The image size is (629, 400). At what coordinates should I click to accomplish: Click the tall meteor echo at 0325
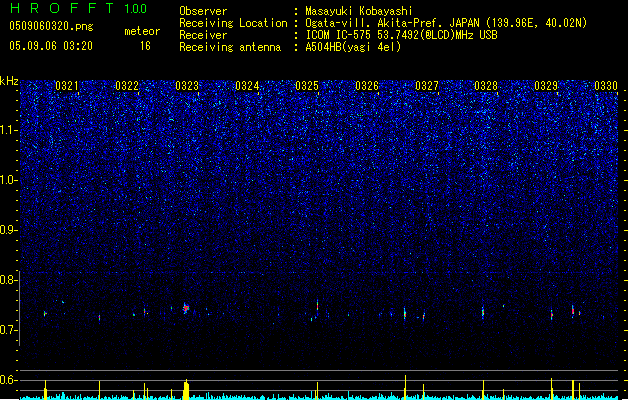pos(317,306)
